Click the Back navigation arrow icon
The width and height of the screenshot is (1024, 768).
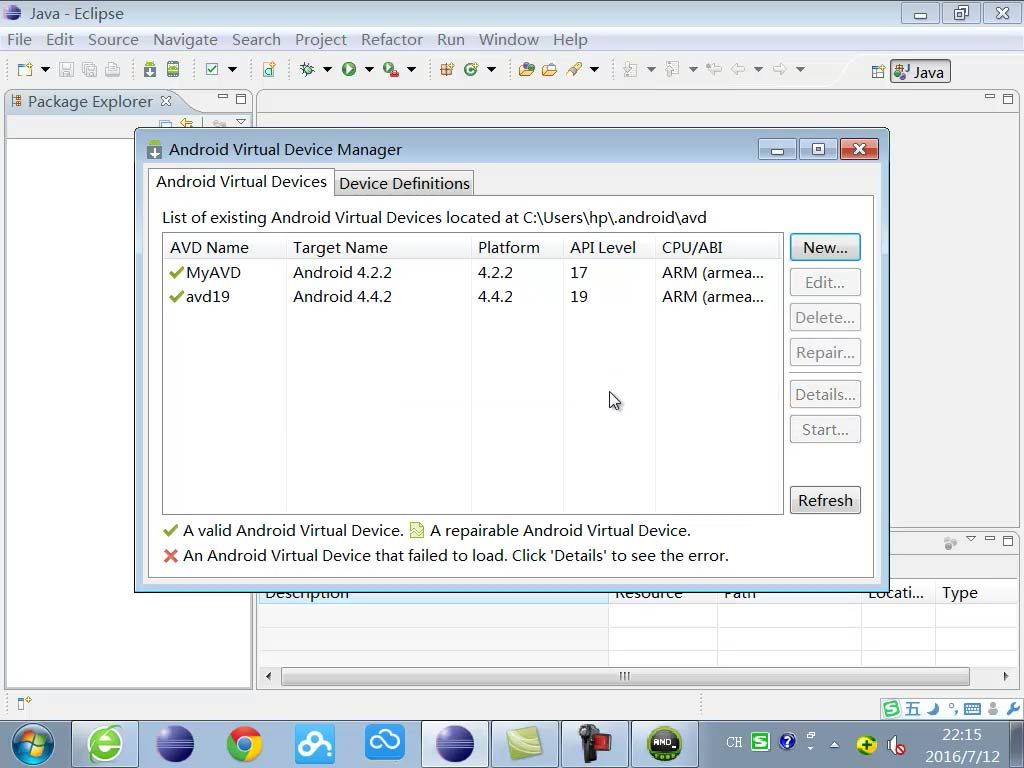click(738, 69)
